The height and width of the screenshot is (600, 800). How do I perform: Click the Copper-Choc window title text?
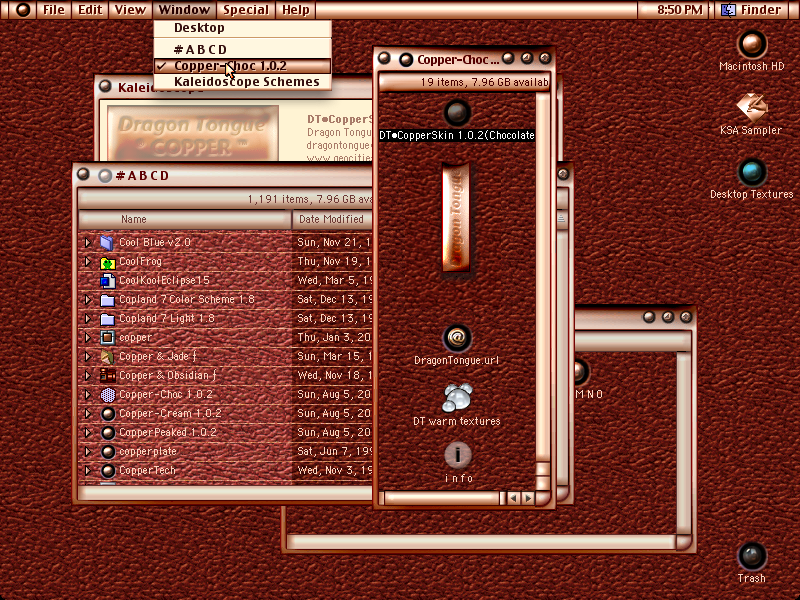click(458, 60)
